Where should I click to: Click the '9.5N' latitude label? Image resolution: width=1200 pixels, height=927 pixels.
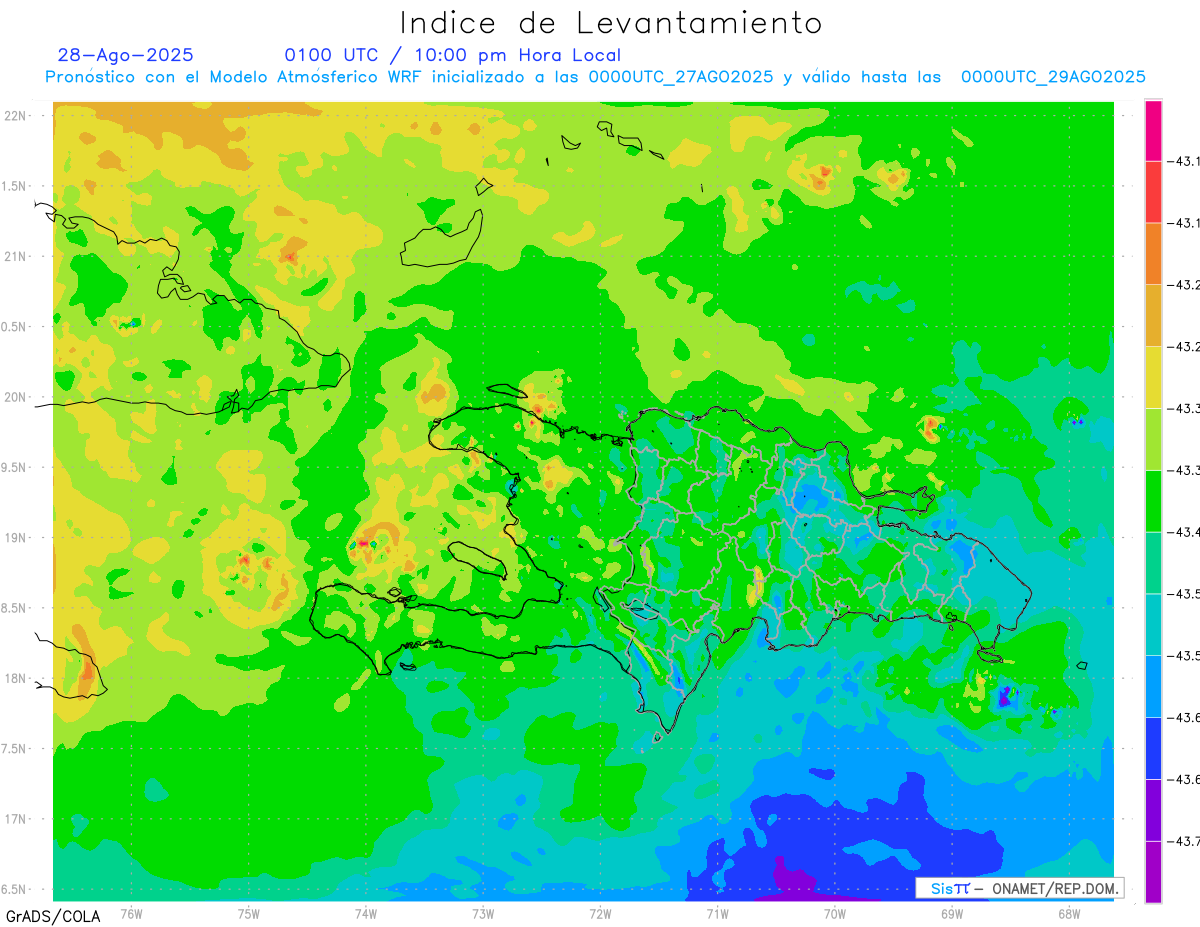click(x=15, y=468)
